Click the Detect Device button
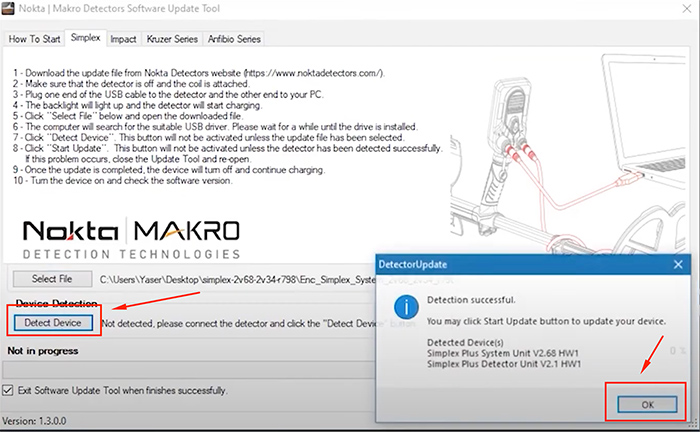The image size is (700, 432). [53, 323]
